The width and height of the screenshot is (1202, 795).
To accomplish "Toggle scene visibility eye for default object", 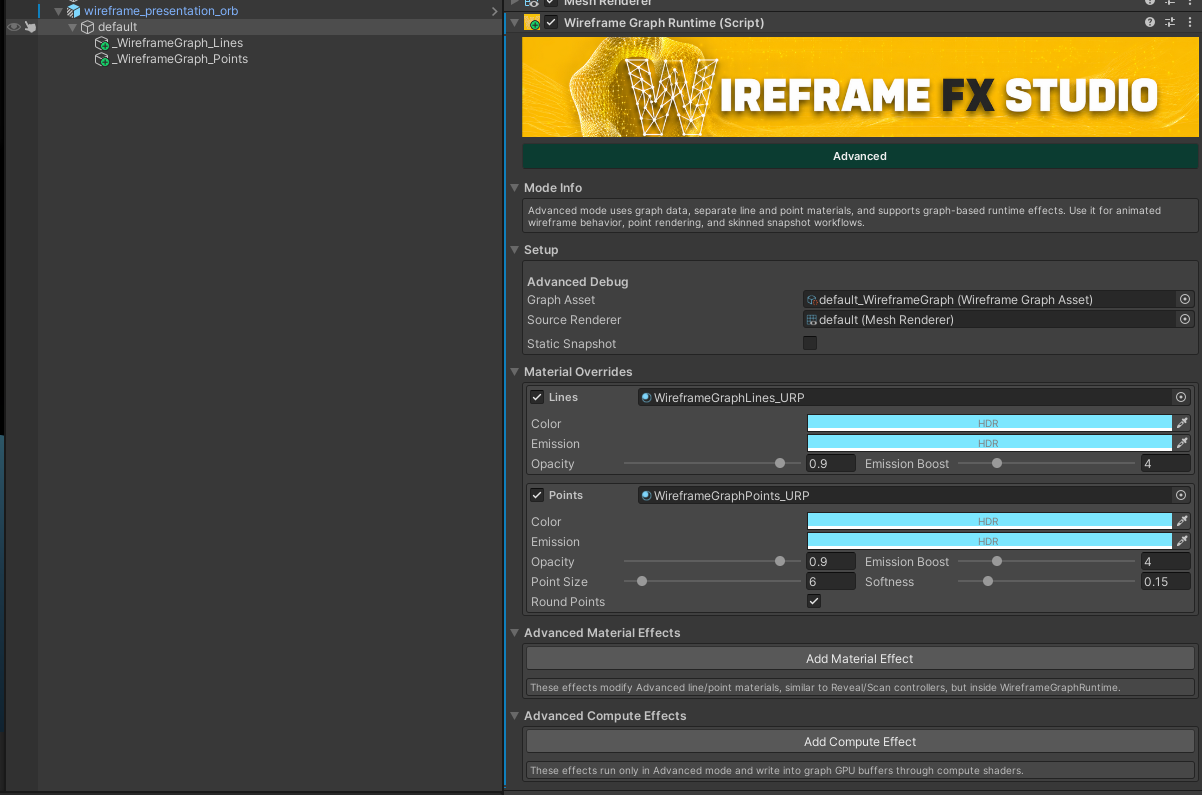I will point(14,27).
